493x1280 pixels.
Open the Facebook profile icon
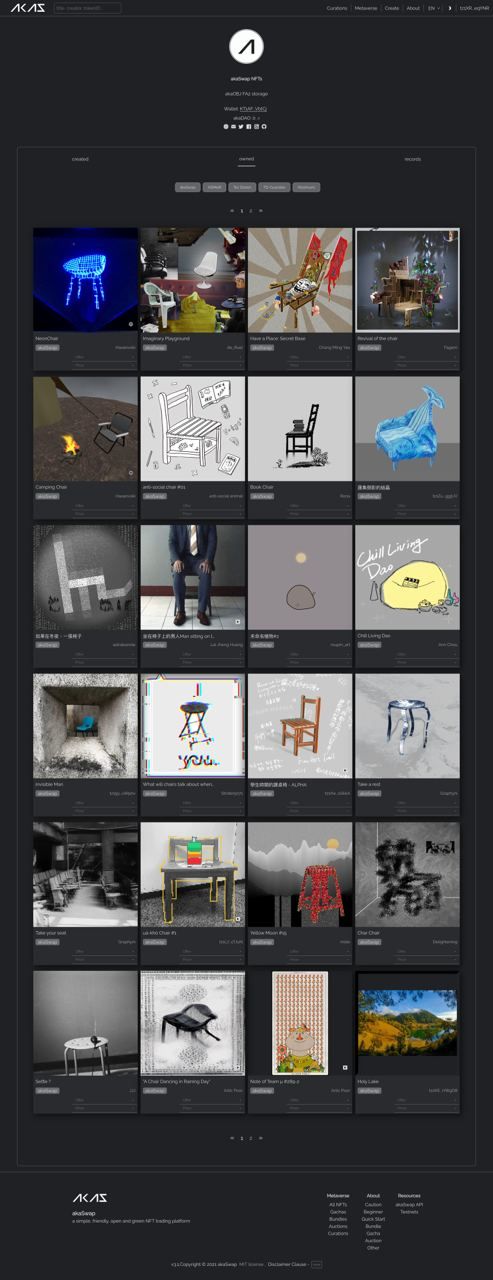(249, 126)
